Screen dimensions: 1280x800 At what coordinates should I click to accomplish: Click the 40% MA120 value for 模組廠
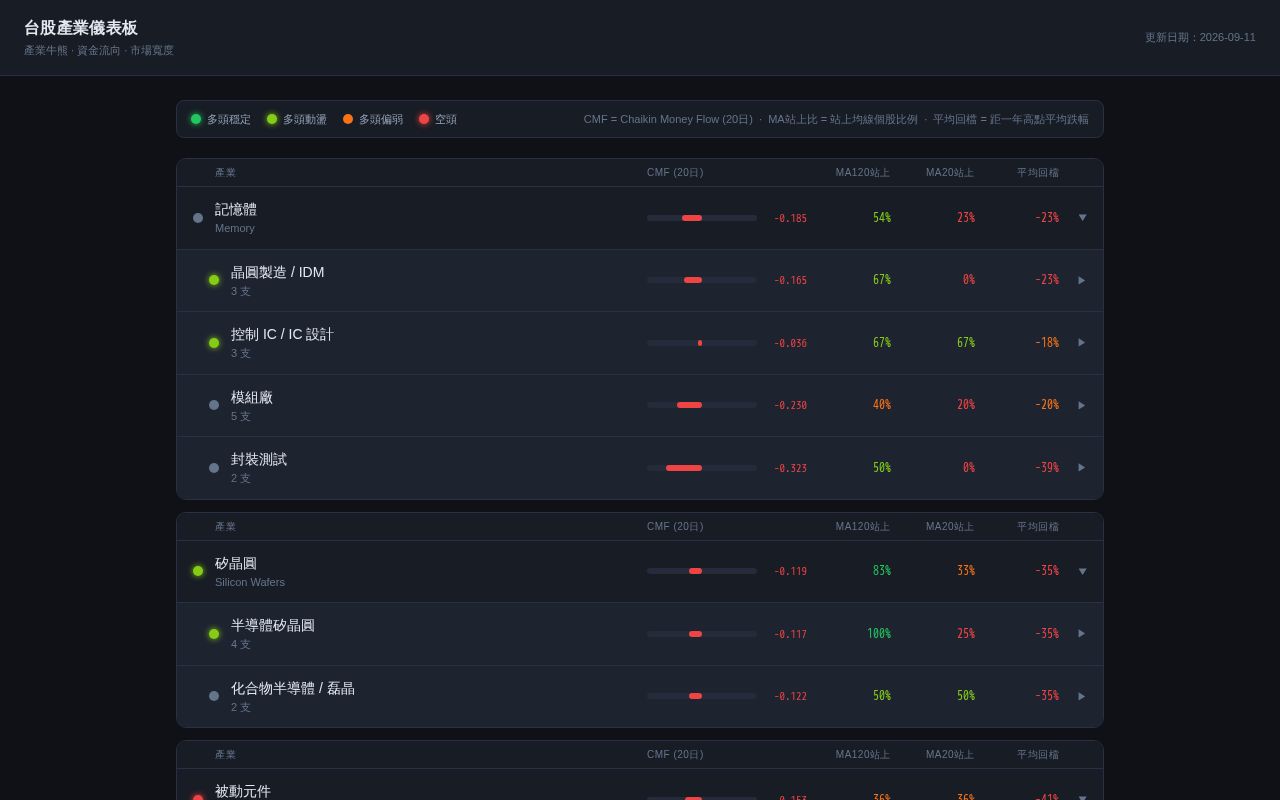click(882, 405)
